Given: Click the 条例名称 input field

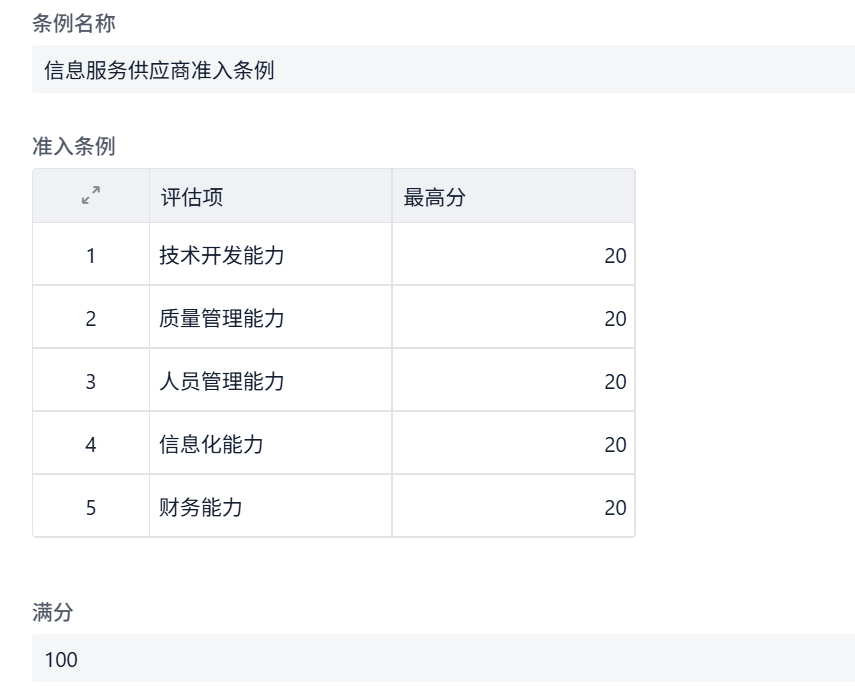Looking at the screenshot, I should pyautogui.click(x=443, y=70).
